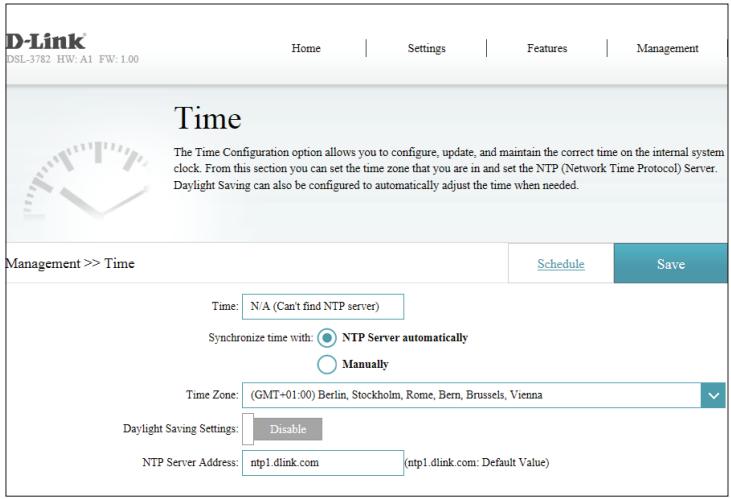Follow the Schedule link

point(561,264)
